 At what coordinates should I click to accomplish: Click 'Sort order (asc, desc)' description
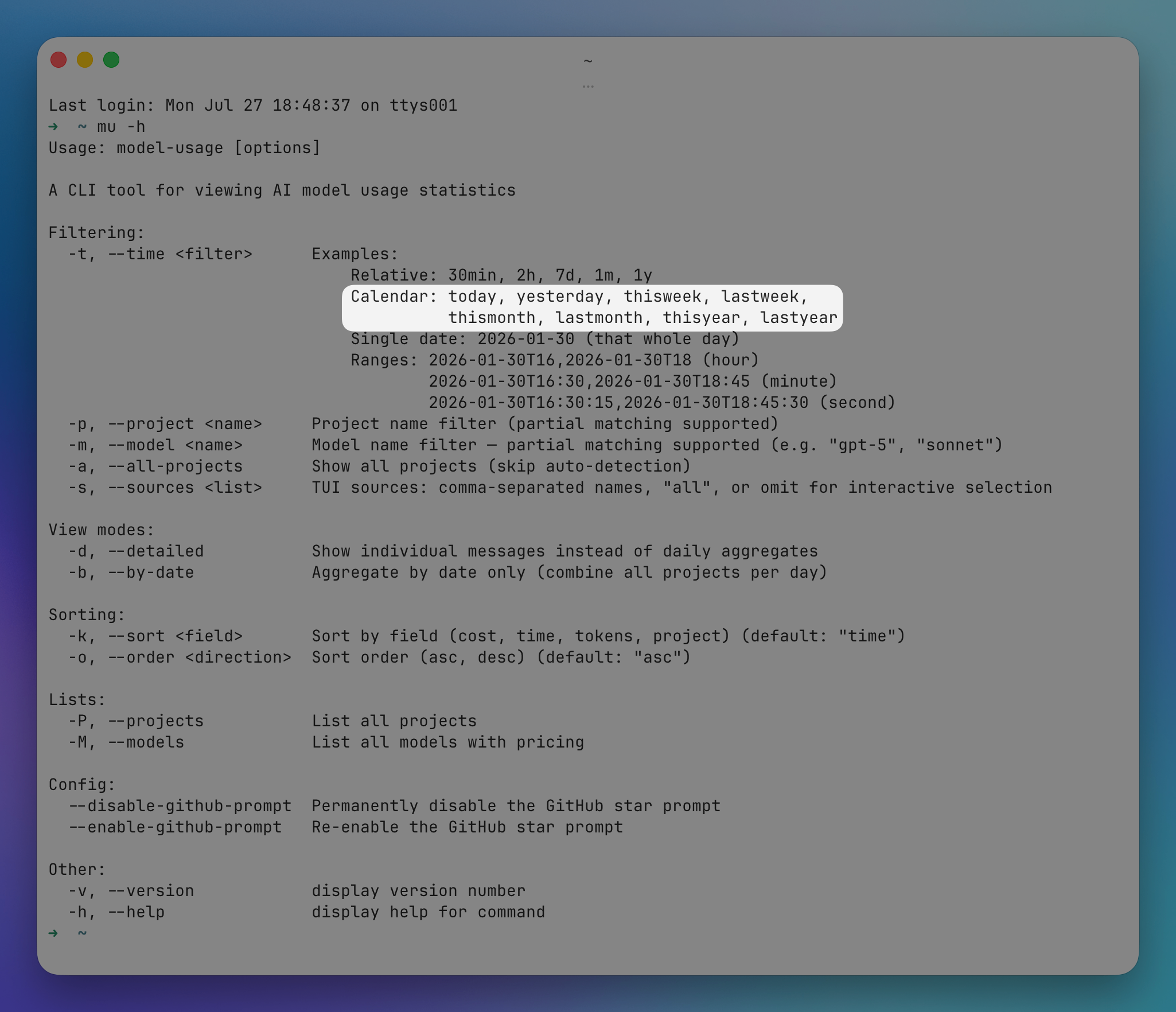[x=501, y=657]
